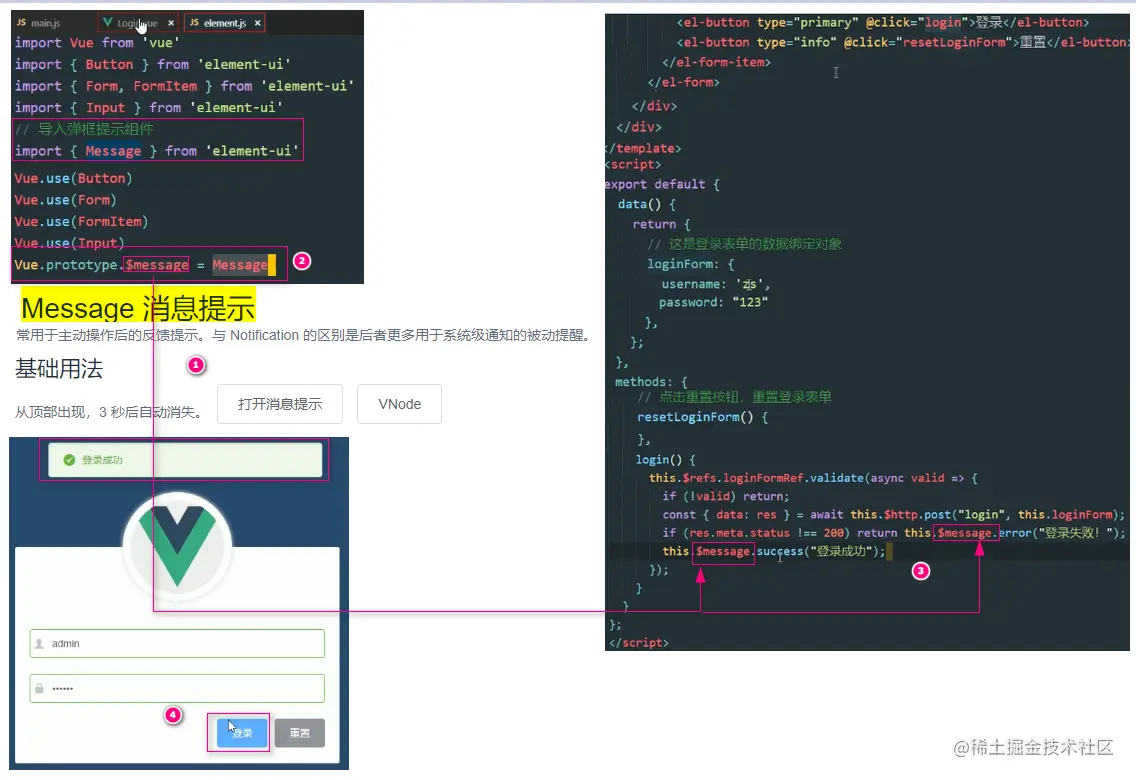This screenshot has width=1136, height=780.
Task: Click the await this.$http.post line
Action: [893, 514]
